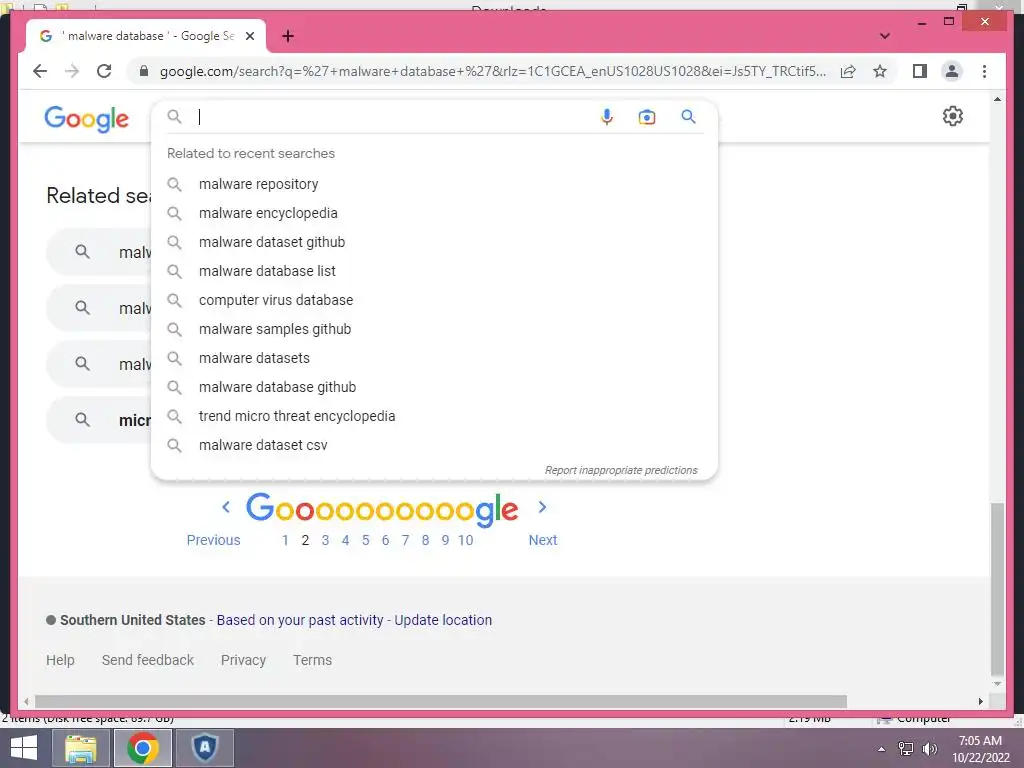This screenshot has width=1024, height=768.
Task: Click the 'Update location' link
Action: click(x=443, y=620)
